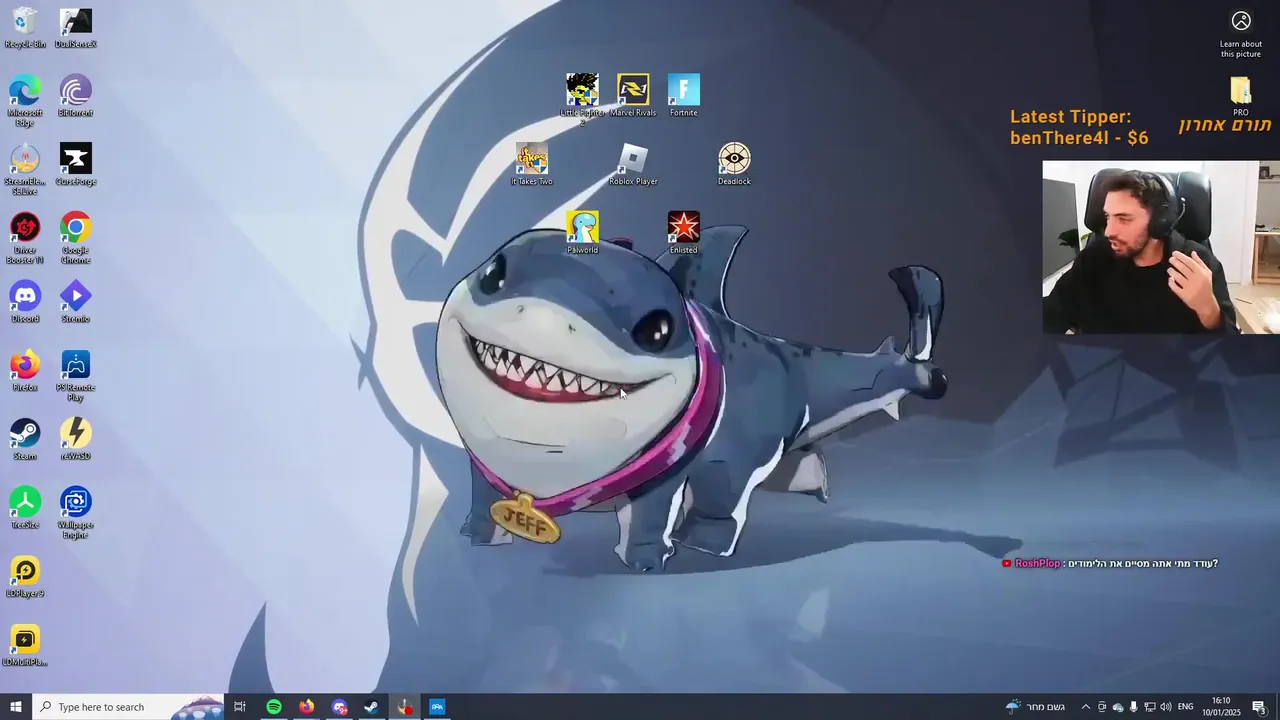Click the Meet Now tray icon

tap(1102, 707)
